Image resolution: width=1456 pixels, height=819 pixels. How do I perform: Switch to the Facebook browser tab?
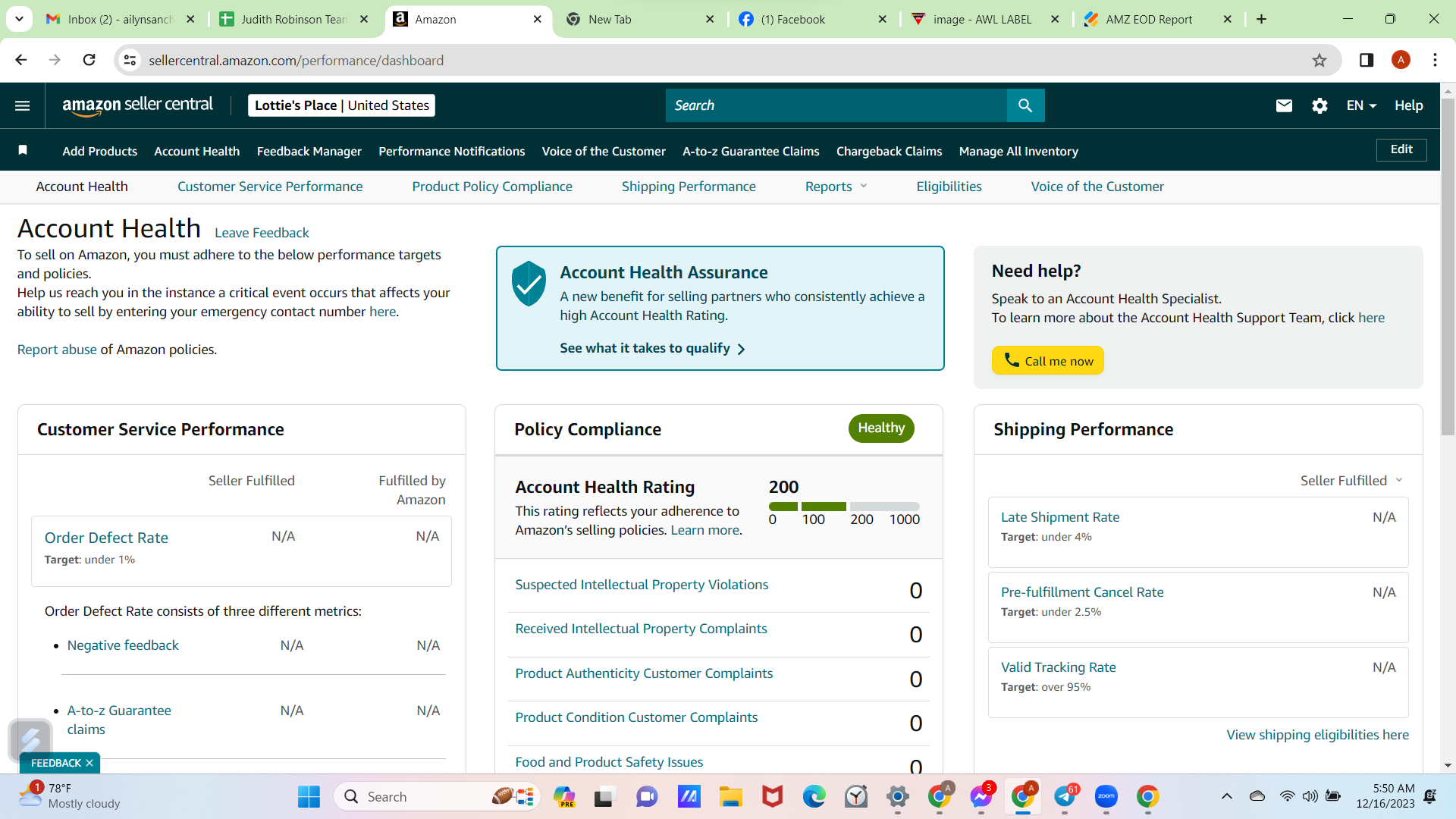[x=813, y=19]
